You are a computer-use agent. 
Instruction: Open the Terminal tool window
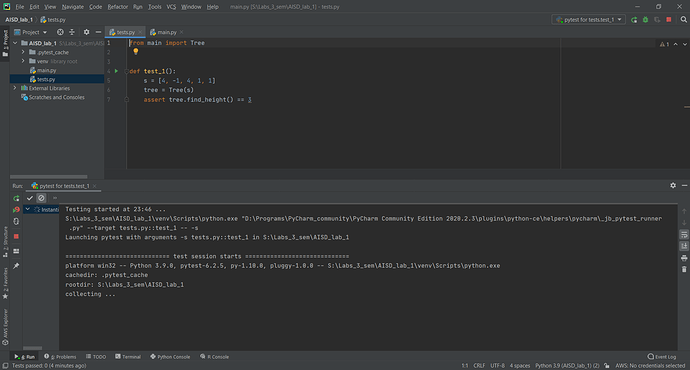128,357
